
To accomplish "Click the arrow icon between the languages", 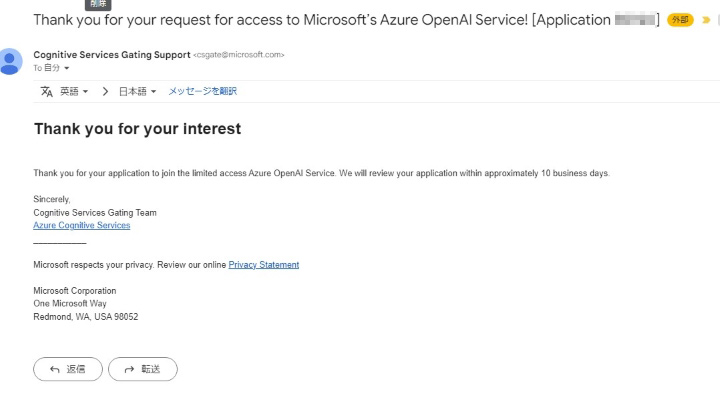I will (105, 91).
